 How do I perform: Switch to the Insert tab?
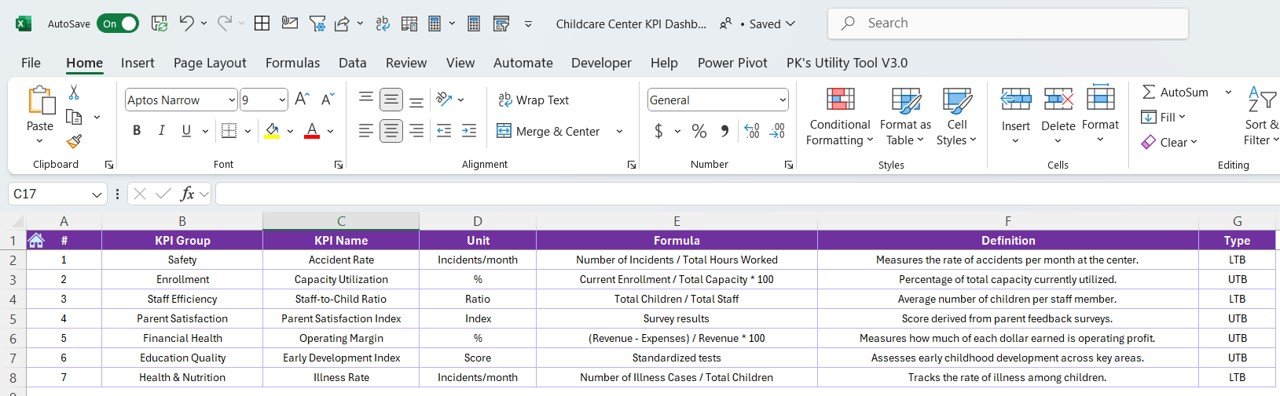tap(138, 62)
